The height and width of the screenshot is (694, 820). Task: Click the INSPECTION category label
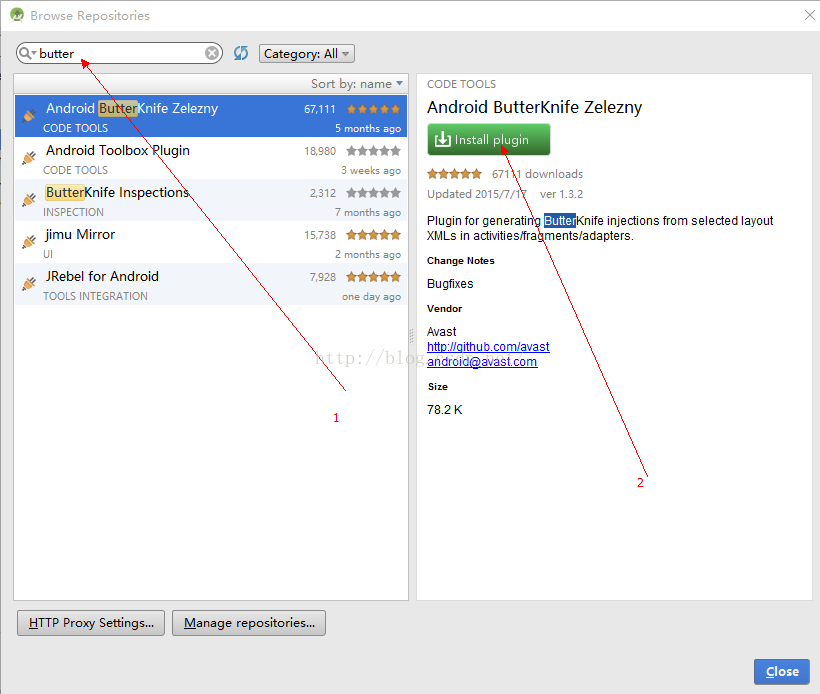73,212
